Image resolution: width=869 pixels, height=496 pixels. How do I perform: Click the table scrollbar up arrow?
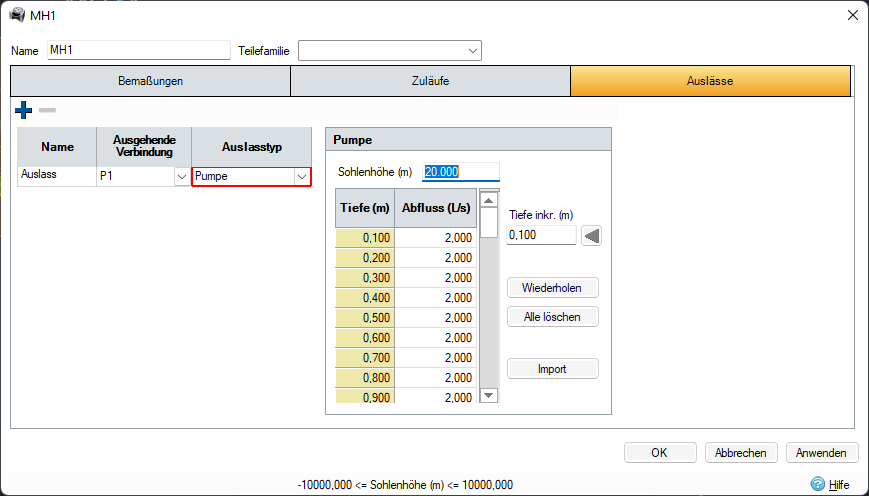pos(488,200)
